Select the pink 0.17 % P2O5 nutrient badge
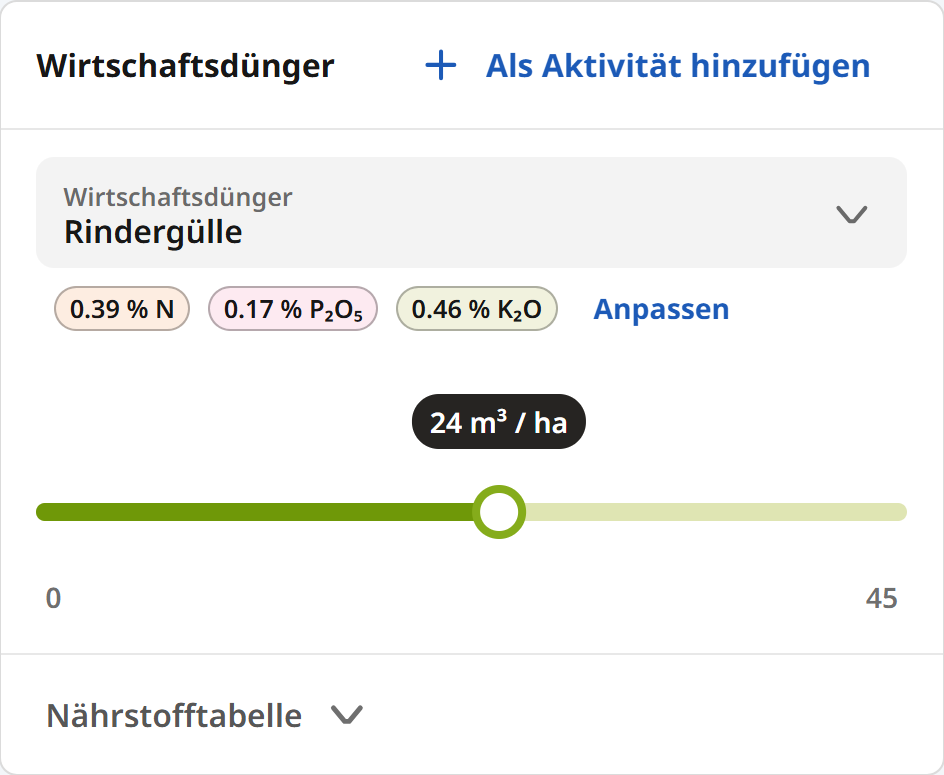The width and height of the screenshot is (944, 775). [292, 309]
